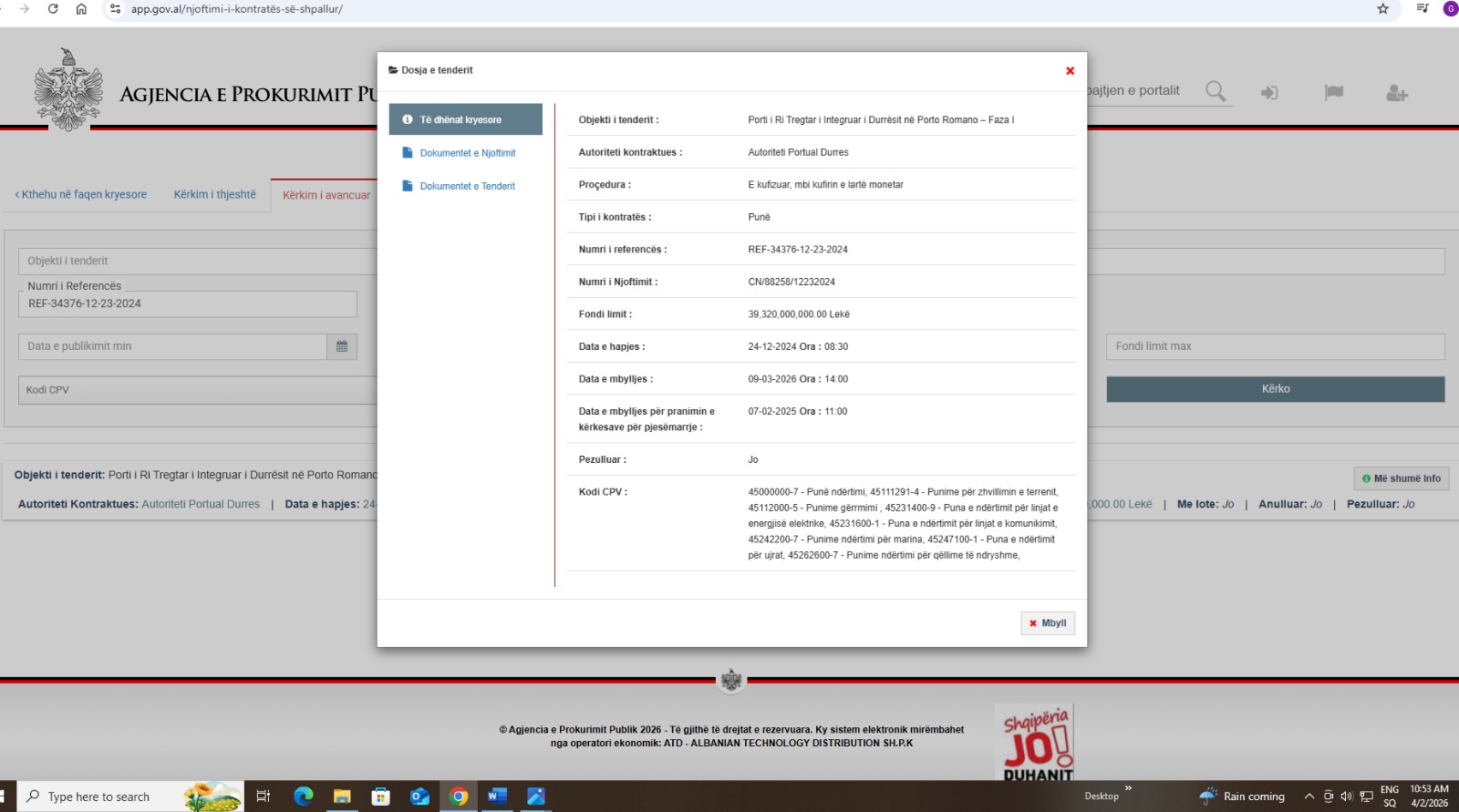Click the Fondi limit max field
The height and width of the screenshot is (812, 1459).
(x=1275, y=346)
